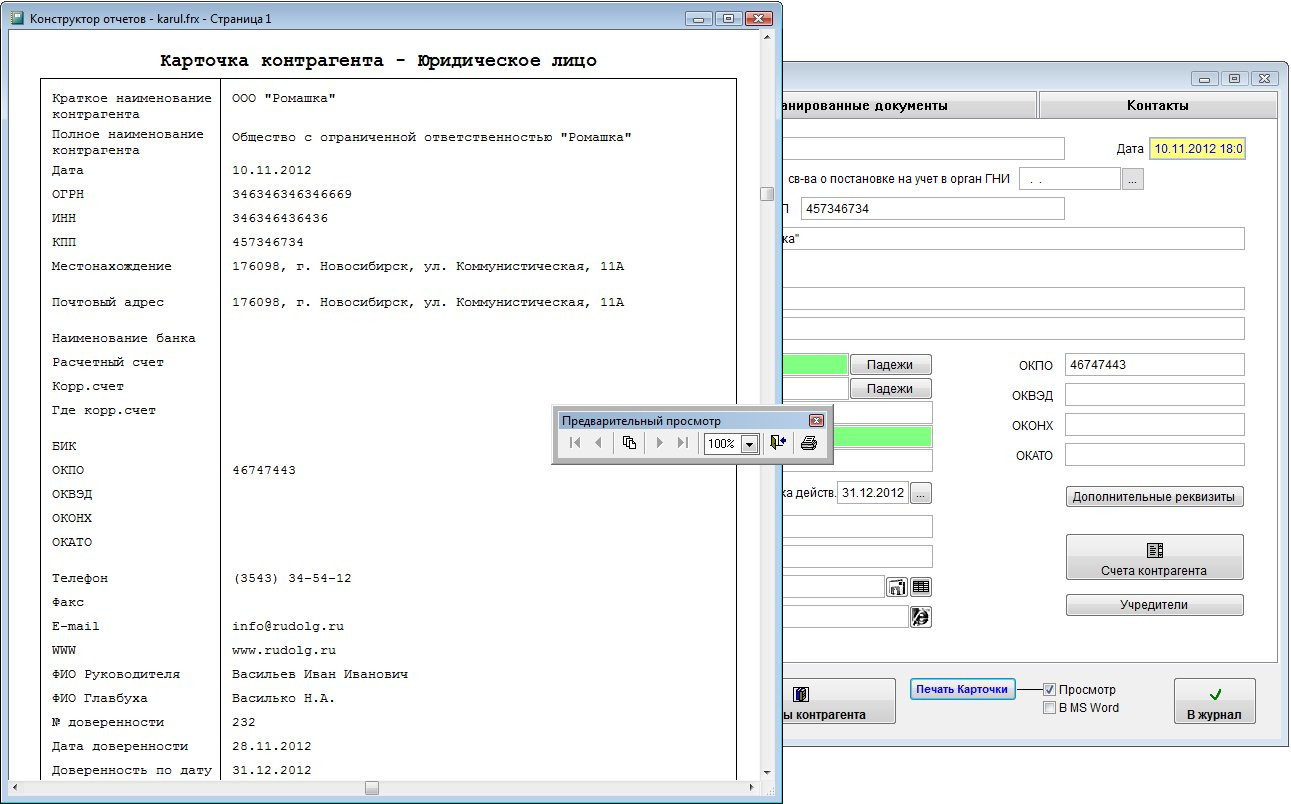
Task: Close preview using the door icon
Action: coord(778,443)
